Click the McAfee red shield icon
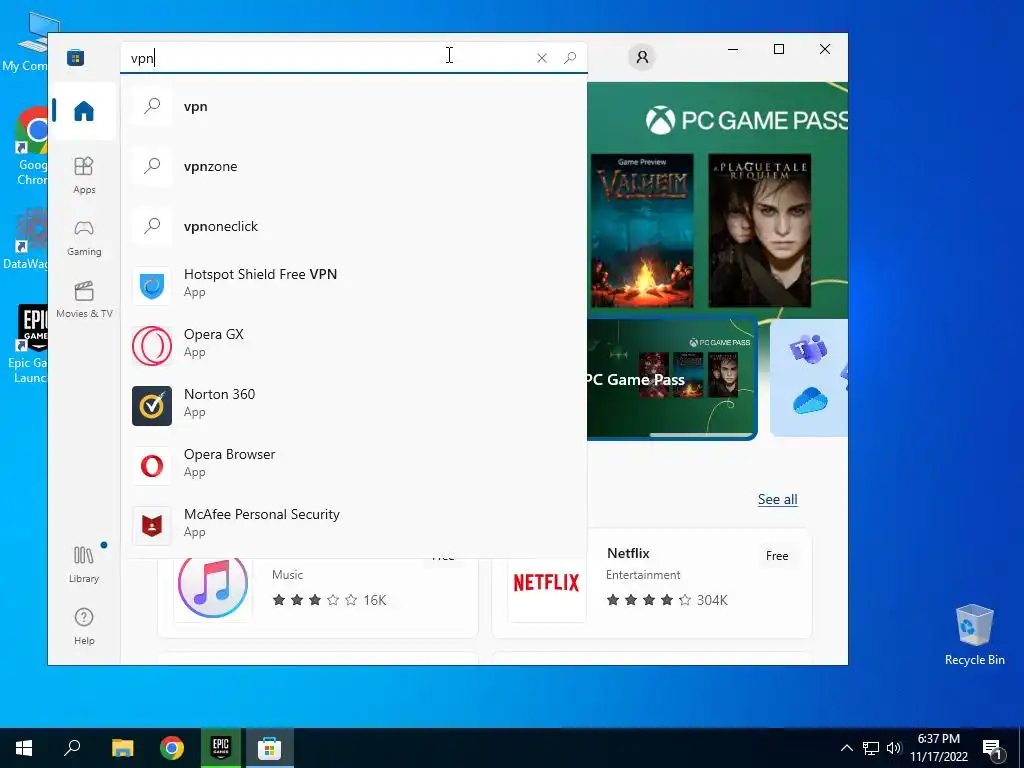1024x768 pixels. [152, 526]
